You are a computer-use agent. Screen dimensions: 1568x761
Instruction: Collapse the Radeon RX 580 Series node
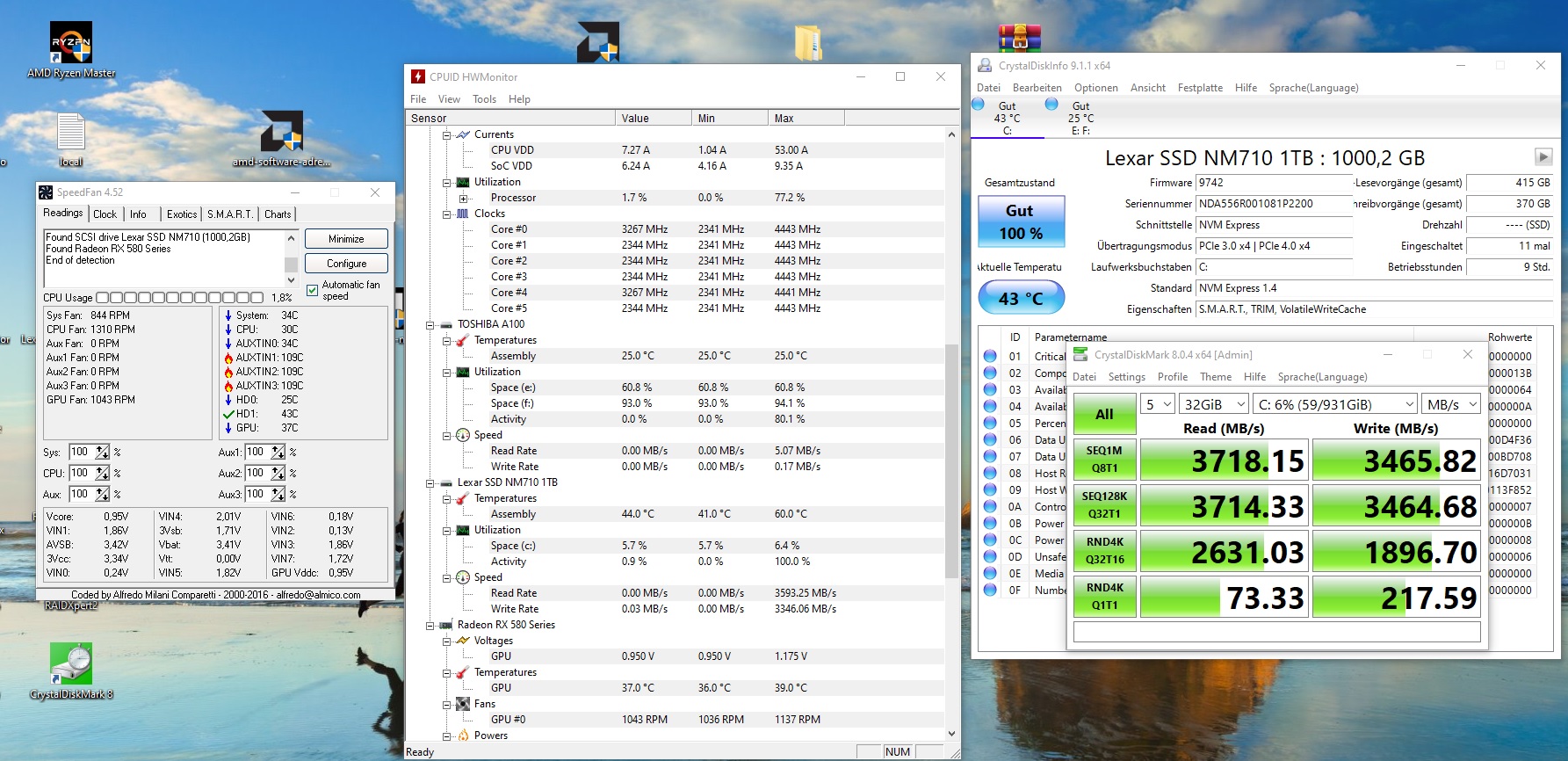pos(430,626)
